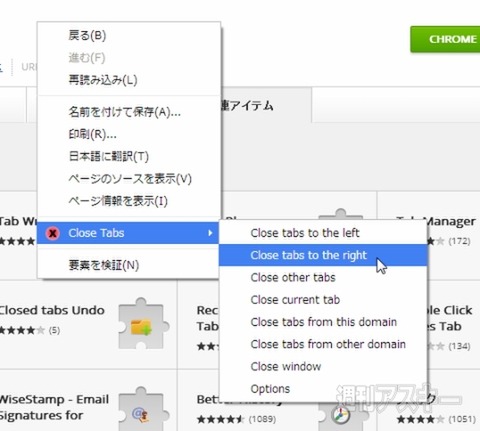Select Close tabs from other domain

coord(323,344)
